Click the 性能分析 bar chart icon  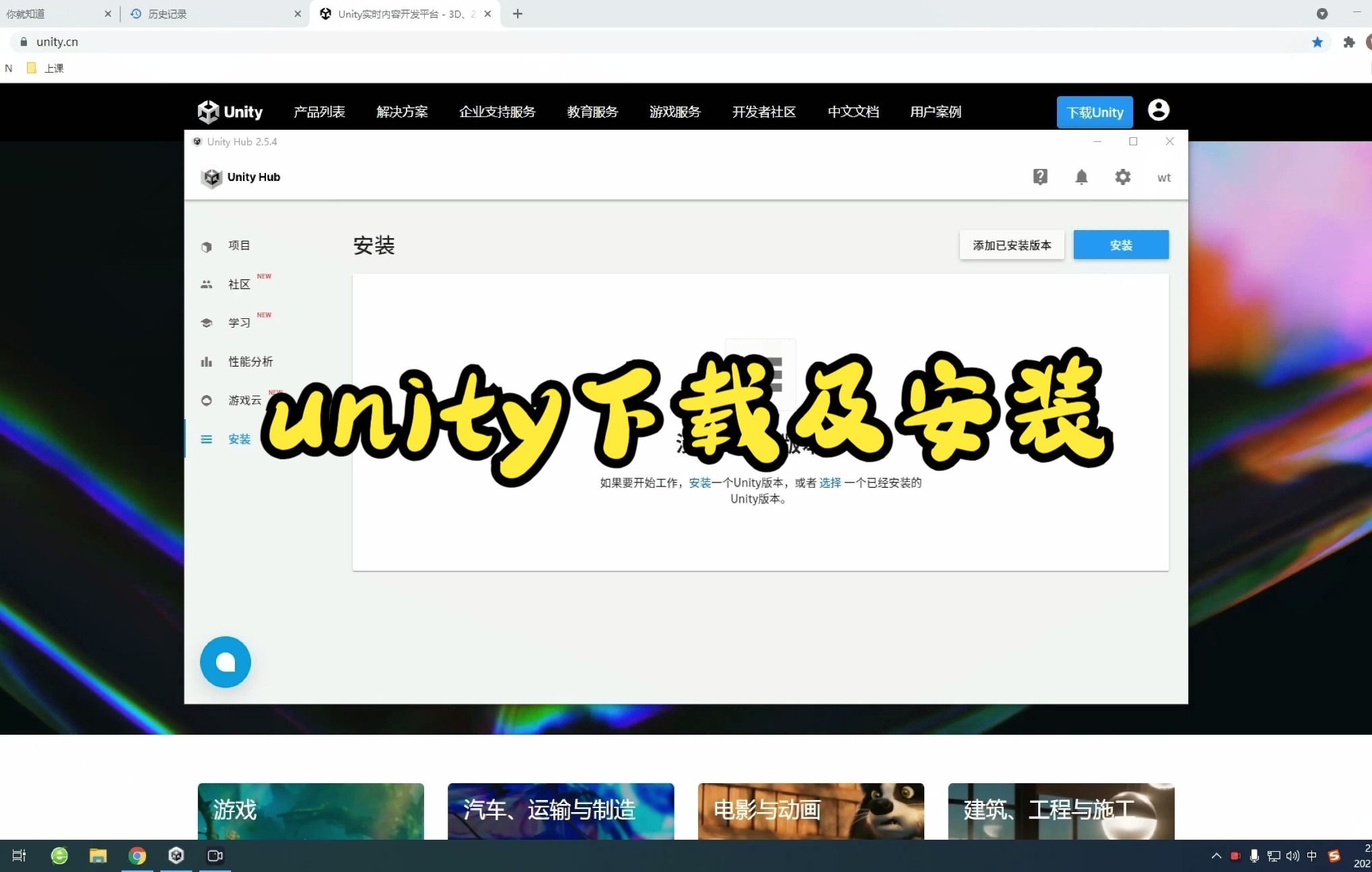(x=206, y=362)
